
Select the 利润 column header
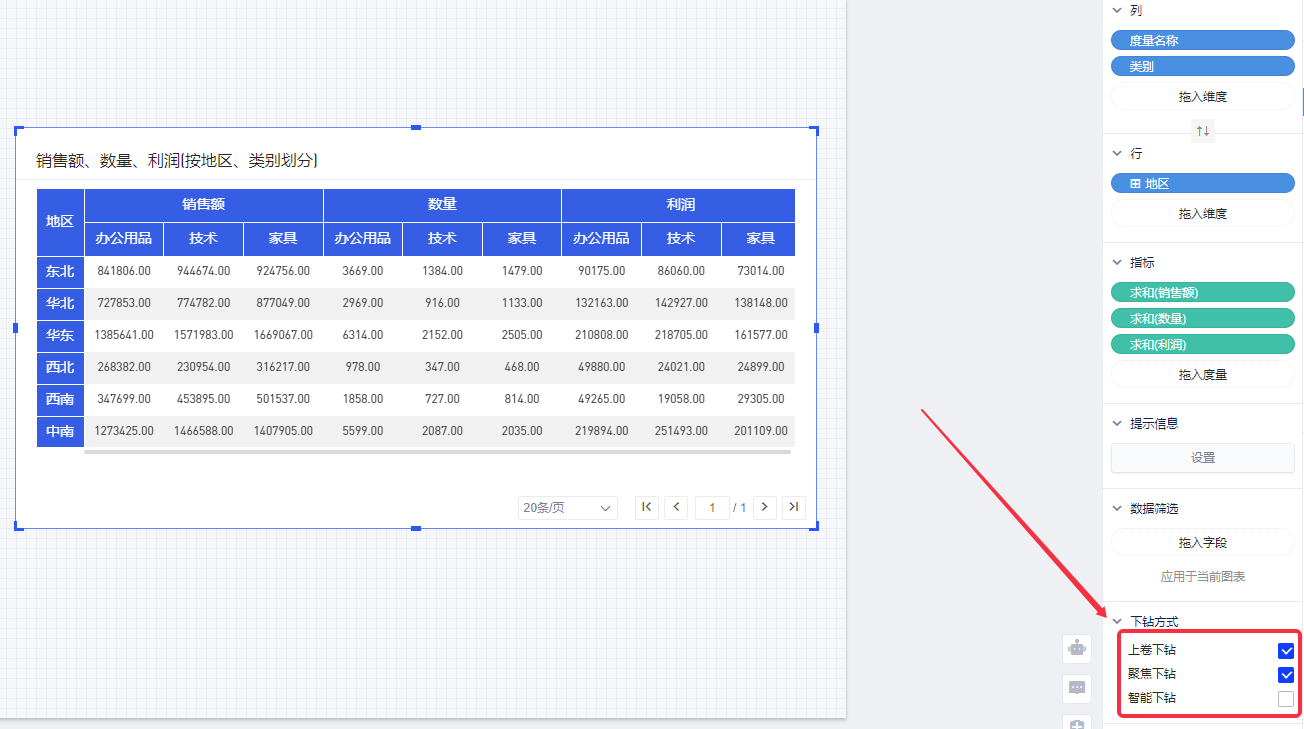(680, 205)
